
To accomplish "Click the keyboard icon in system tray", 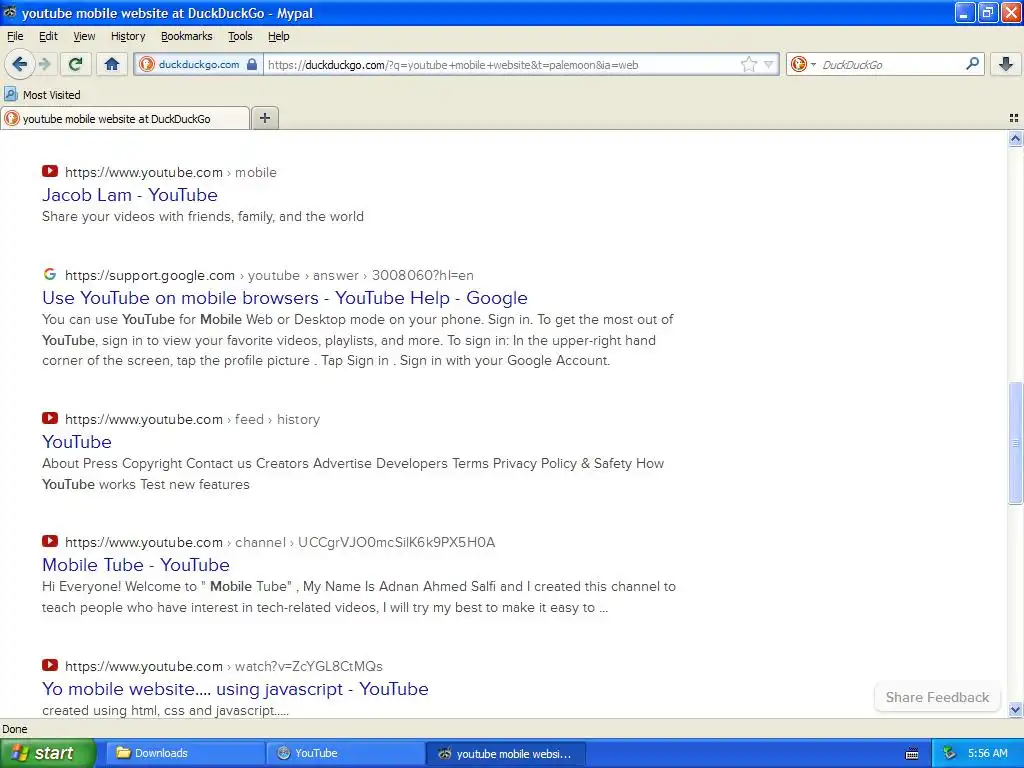I will pos(912,754).
